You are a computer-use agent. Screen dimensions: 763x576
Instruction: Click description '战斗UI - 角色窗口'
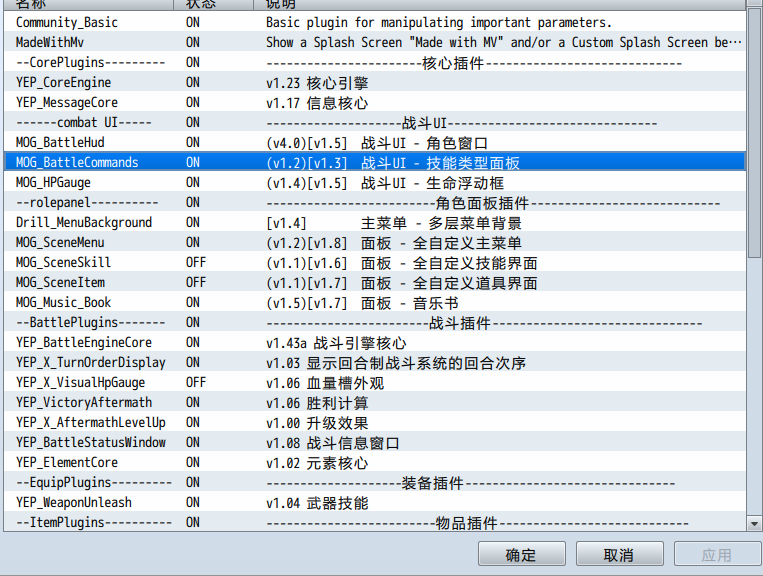click(x=424, y=143)
